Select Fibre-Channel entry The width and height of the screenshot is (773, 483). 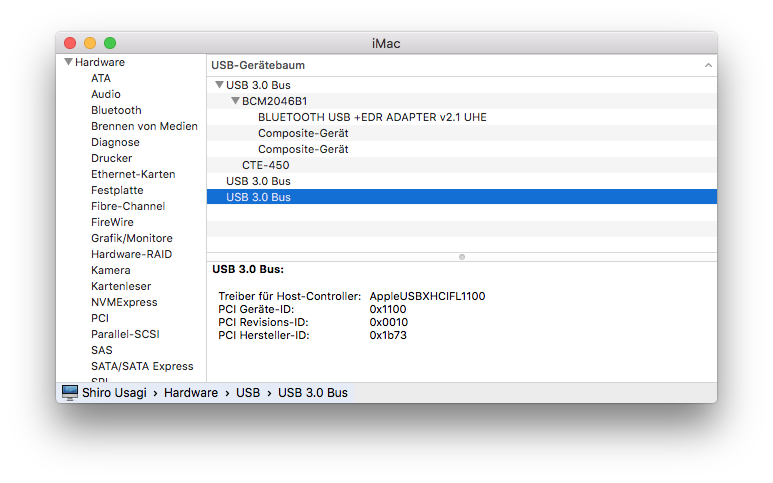pyautogui.click(x=128, y=207)
